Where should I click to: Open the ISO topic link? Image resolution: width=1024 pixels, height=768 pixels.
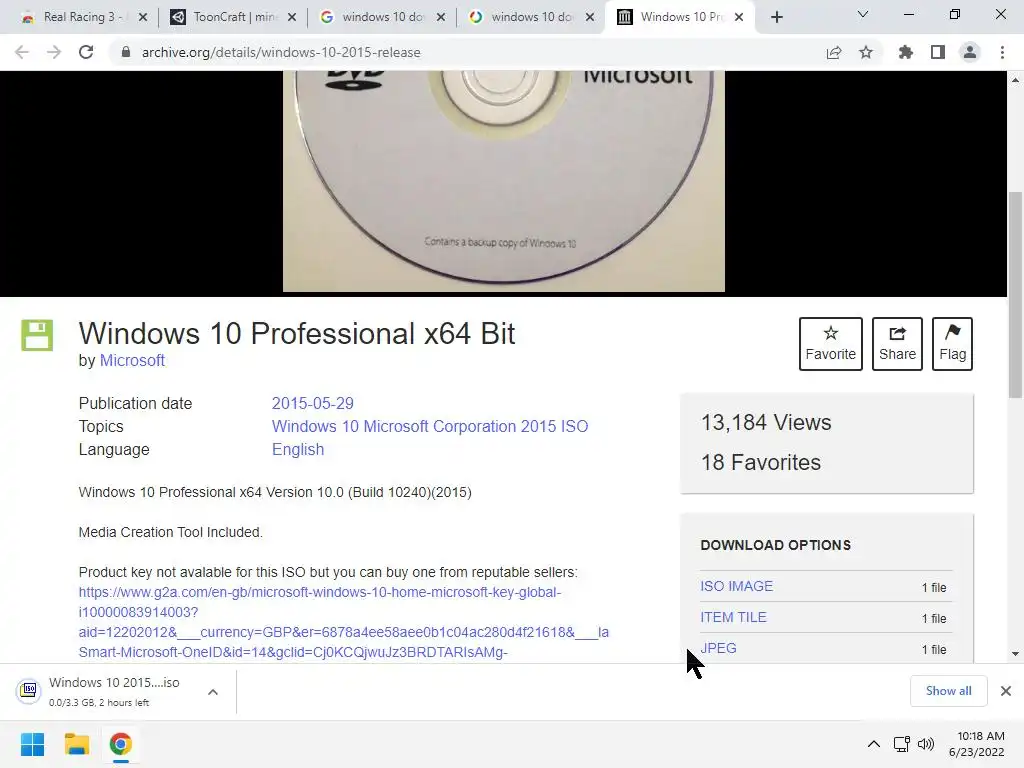point(575,426)
